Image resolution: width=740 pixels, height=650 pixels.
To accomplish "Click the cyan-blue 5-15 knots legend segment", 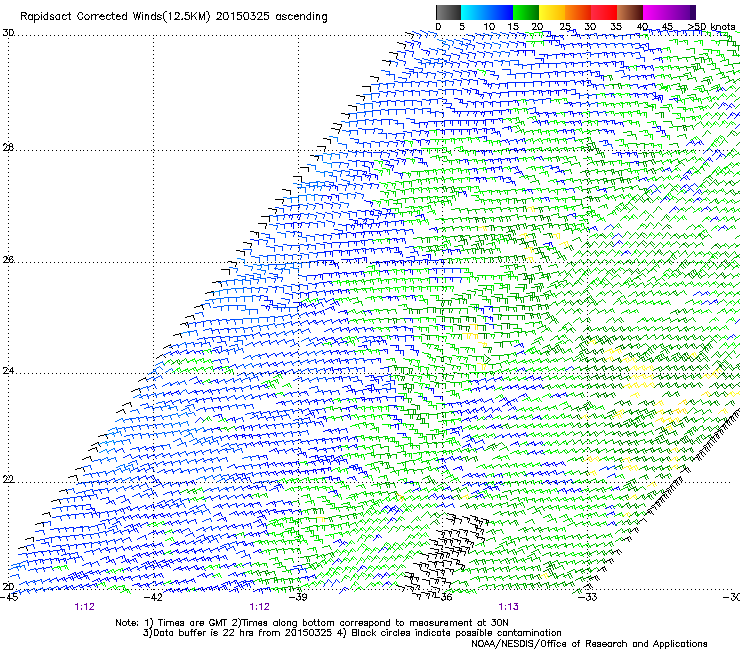I will [487, 12].
